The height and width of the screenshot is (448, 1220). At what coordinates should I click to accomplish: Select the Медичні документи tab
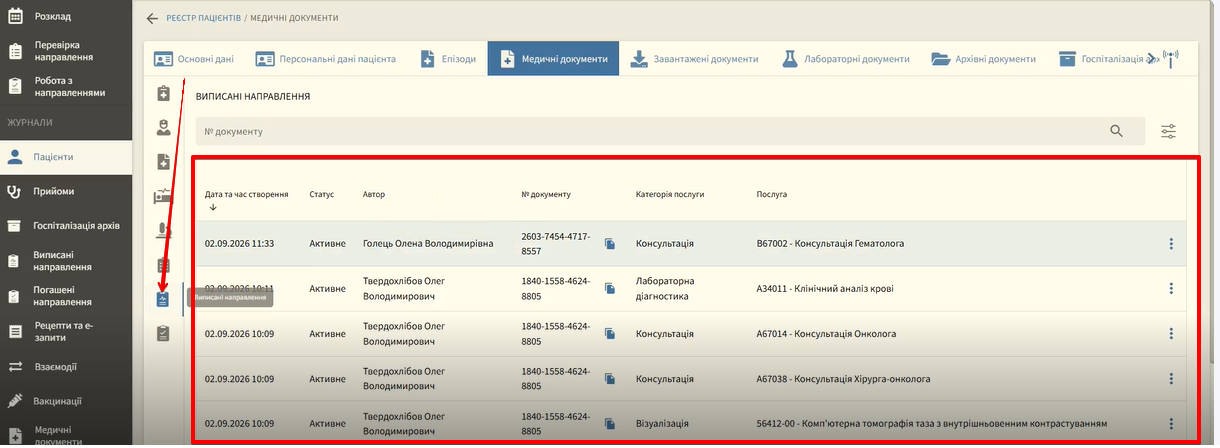[553, 59]
